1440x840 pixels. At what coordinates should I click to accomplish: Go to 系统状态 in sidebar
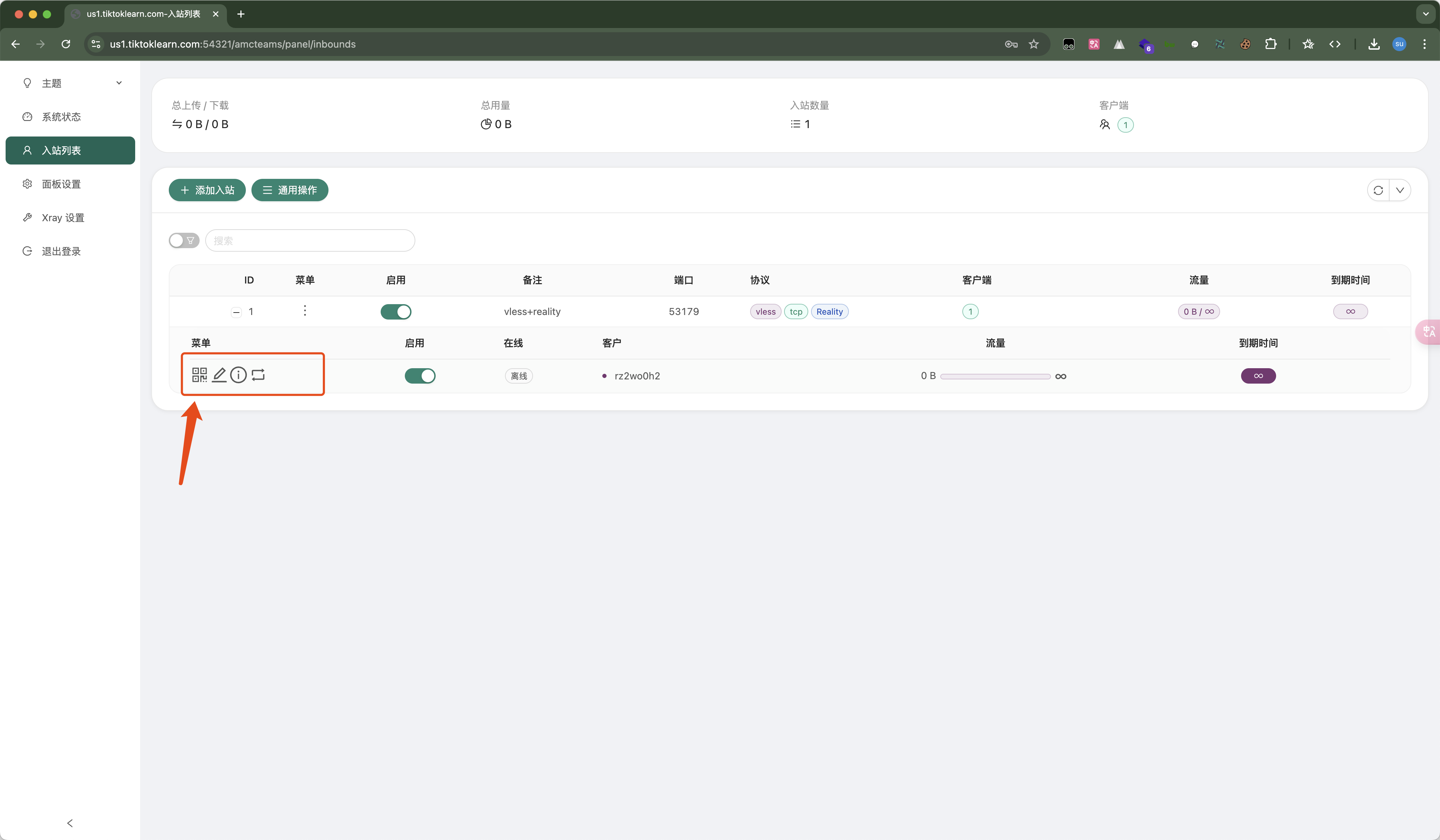click(x=61, y=117)
